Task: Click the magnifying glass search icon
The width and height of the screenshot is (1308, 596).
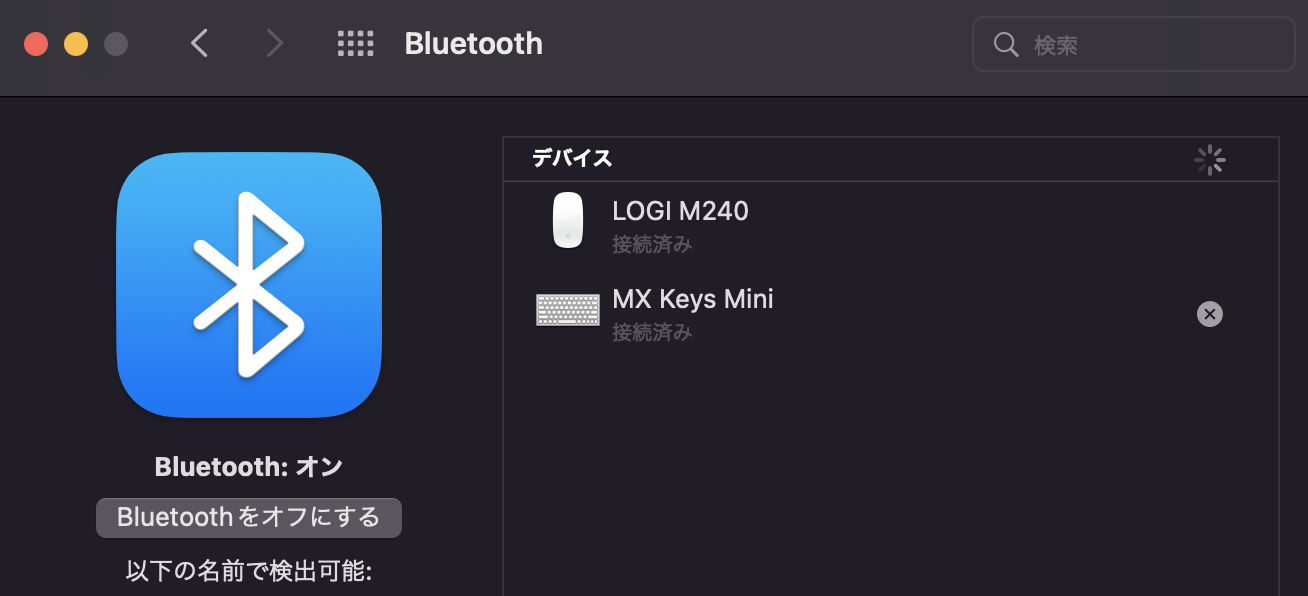Action: (x=1005, y=44)
